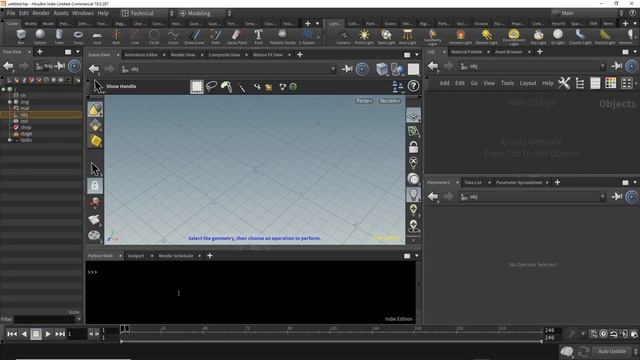640x360 pixels.
Task: Open the network color palette icon
Action: [x=611, y=83]
